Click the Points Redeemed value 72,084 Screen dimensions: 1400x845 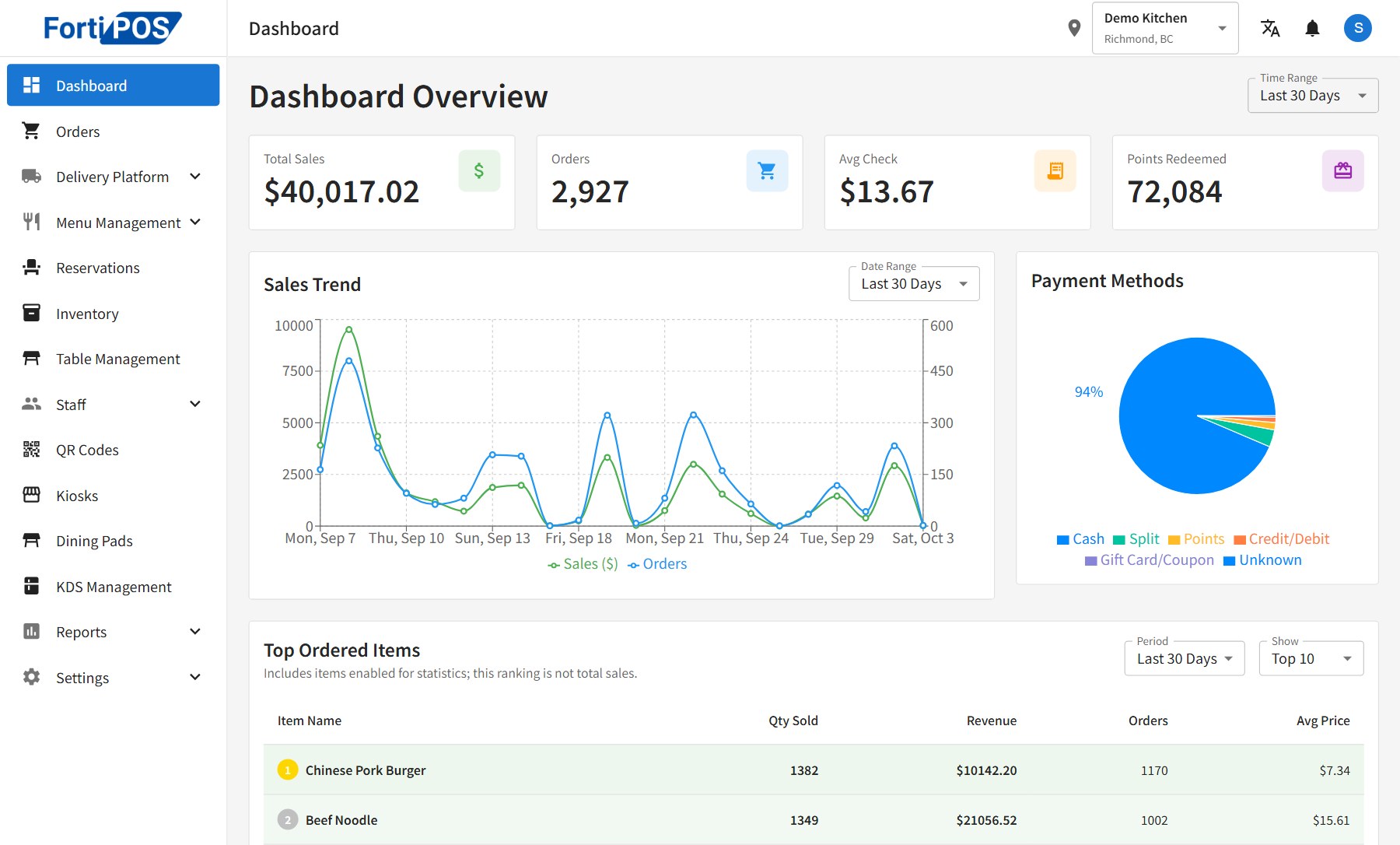[1174, 191]
